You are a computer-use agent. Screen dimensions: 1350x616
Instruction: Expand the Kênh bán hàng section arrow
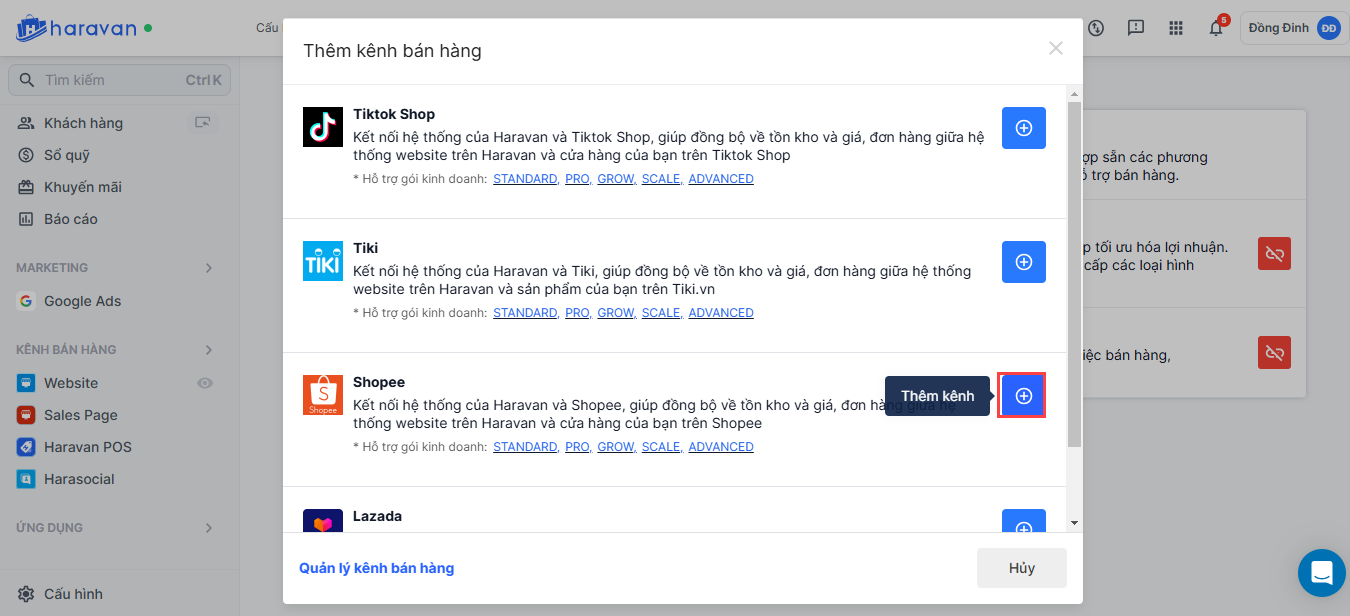point(209,350)
